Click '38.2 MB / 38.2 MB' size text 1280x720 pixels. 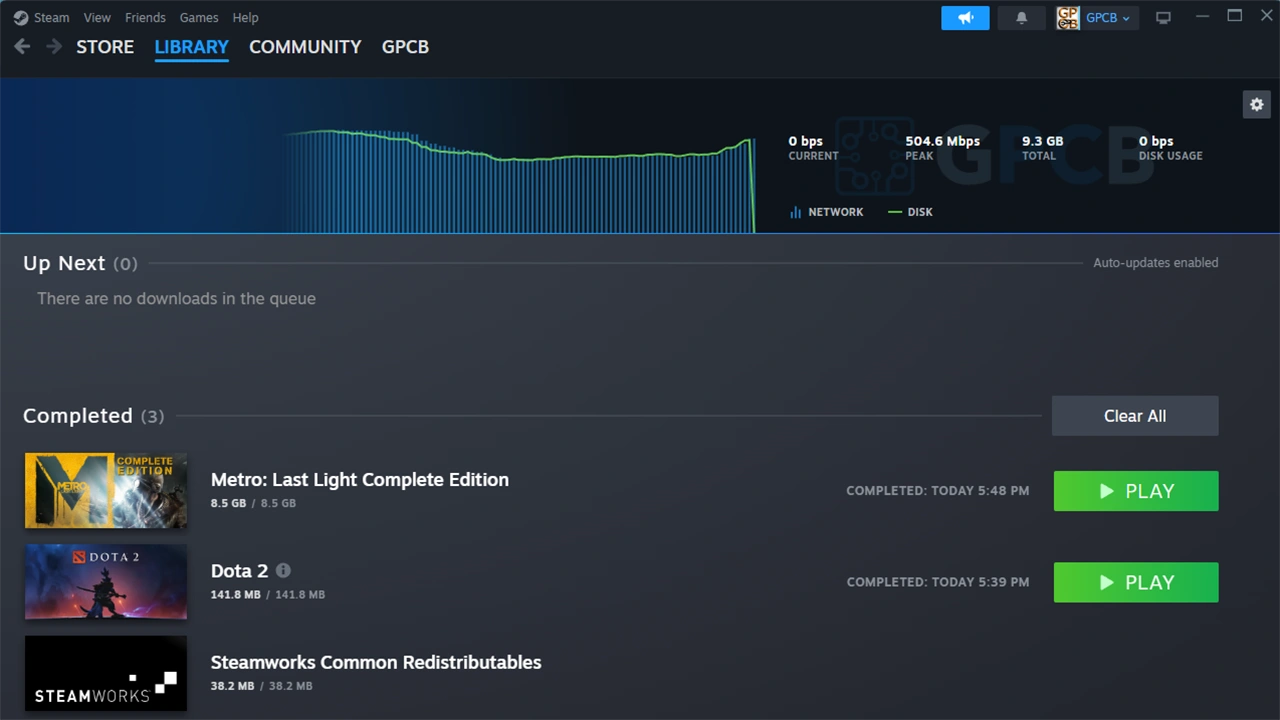pyautogui.click(x=262, y=686)
